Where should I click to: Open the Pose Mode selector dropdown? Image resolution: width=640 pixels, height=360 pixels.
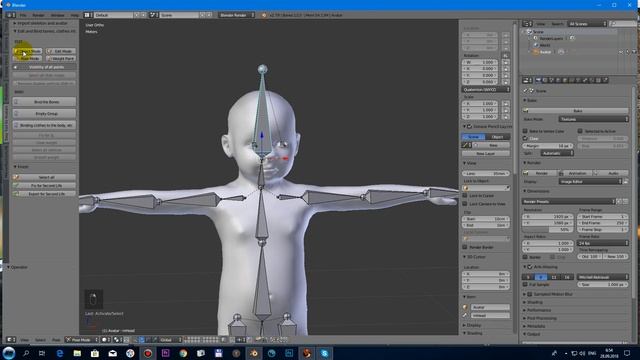coord(82,340)
